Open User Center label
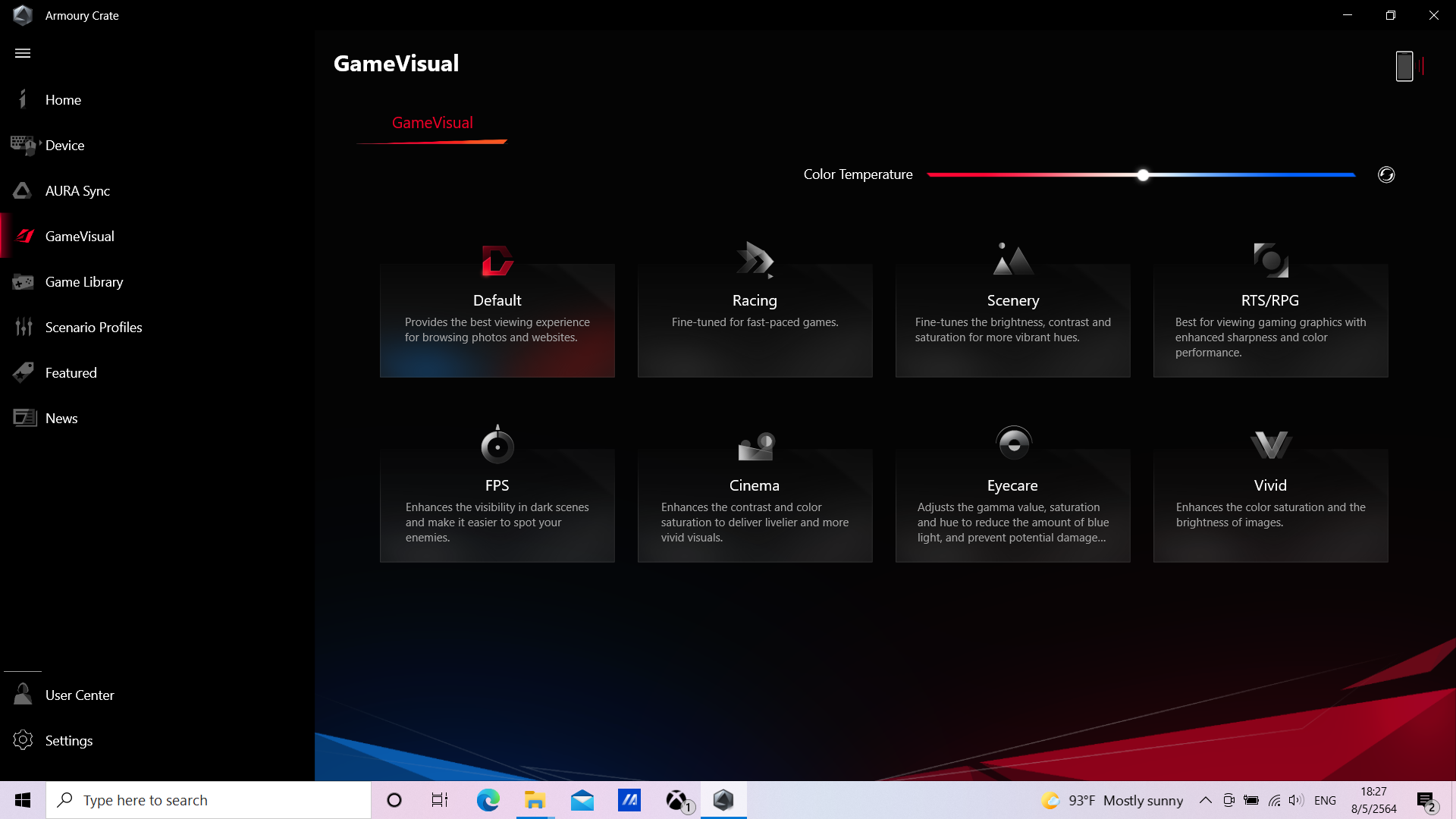 80,695
